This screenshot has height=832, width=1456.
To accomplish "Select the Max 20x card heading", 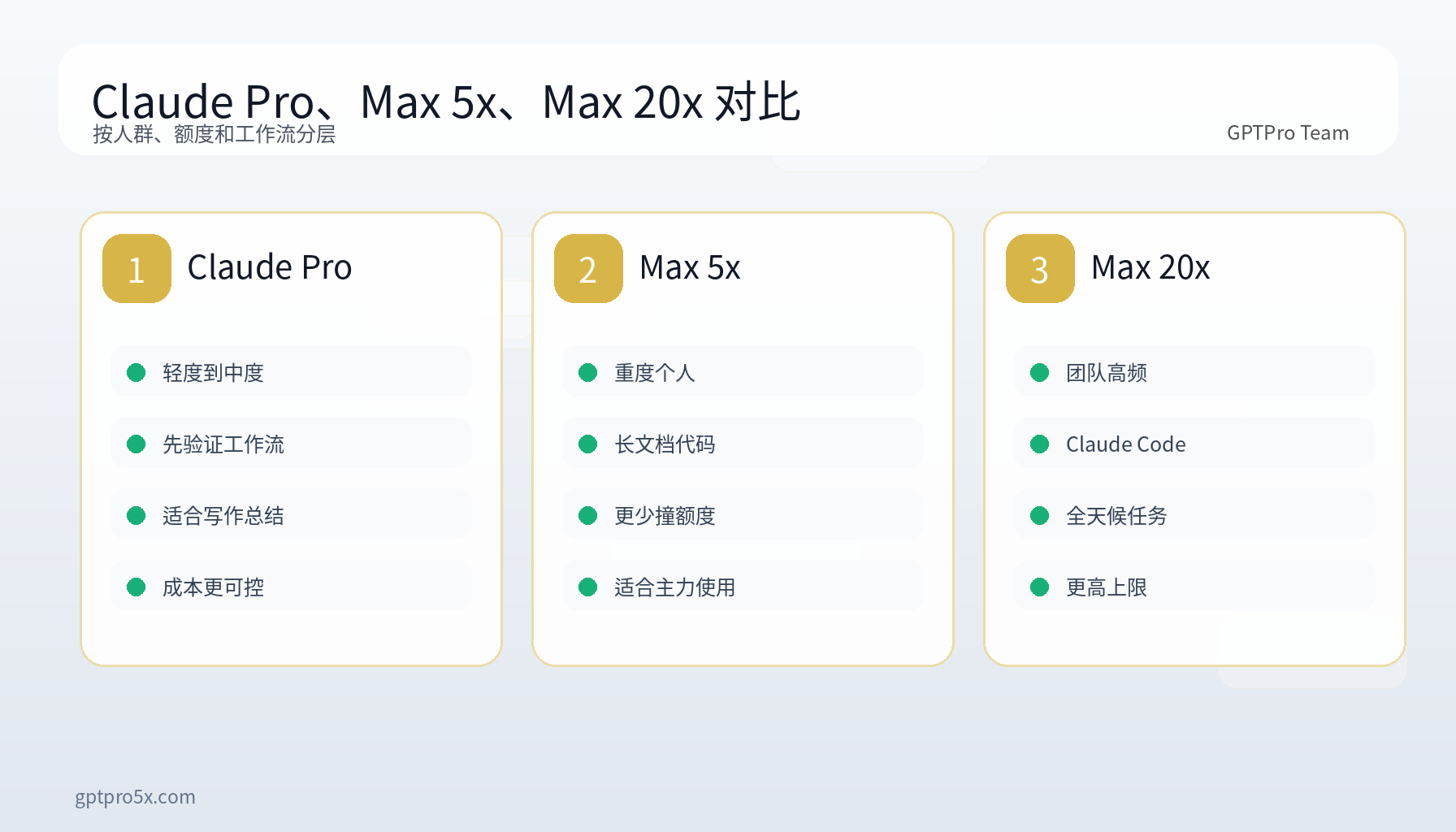I will [1150, 267].
